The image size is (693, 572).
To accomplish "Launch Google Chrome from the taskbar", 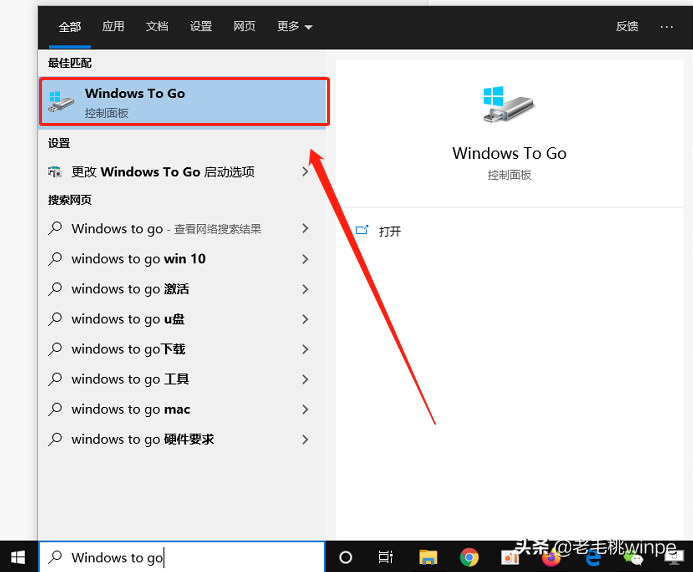I will point(469,557).
